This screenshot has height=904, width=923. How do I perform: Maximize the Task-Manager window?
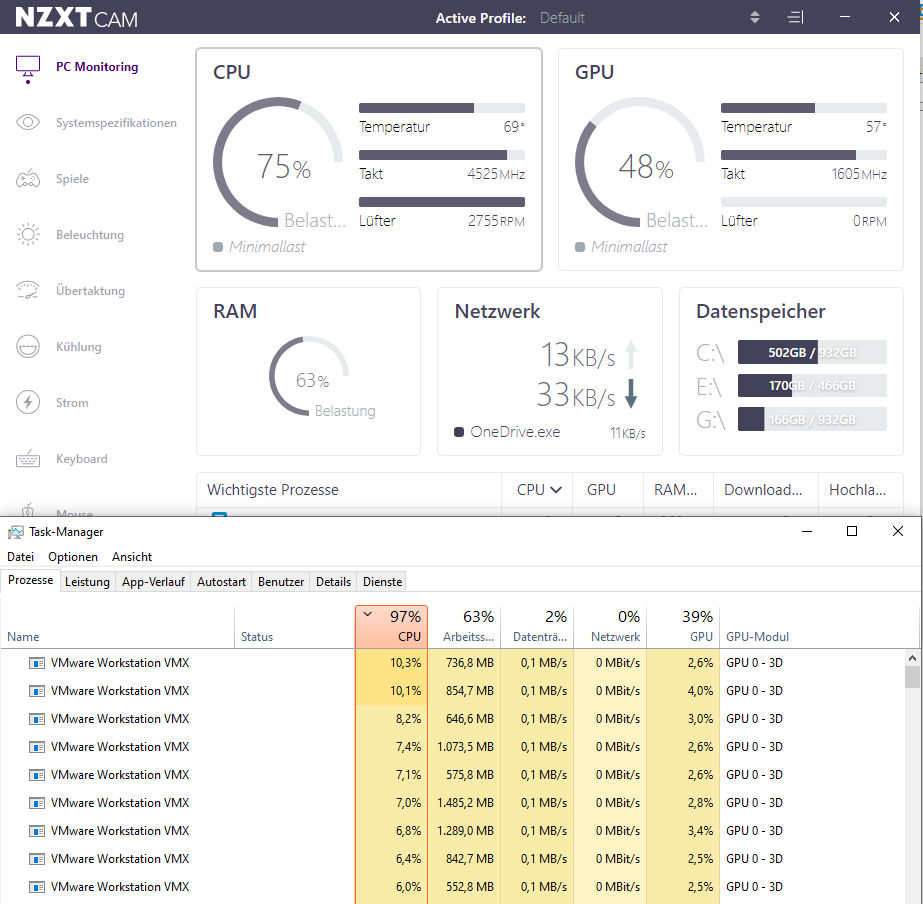[852, 531]
